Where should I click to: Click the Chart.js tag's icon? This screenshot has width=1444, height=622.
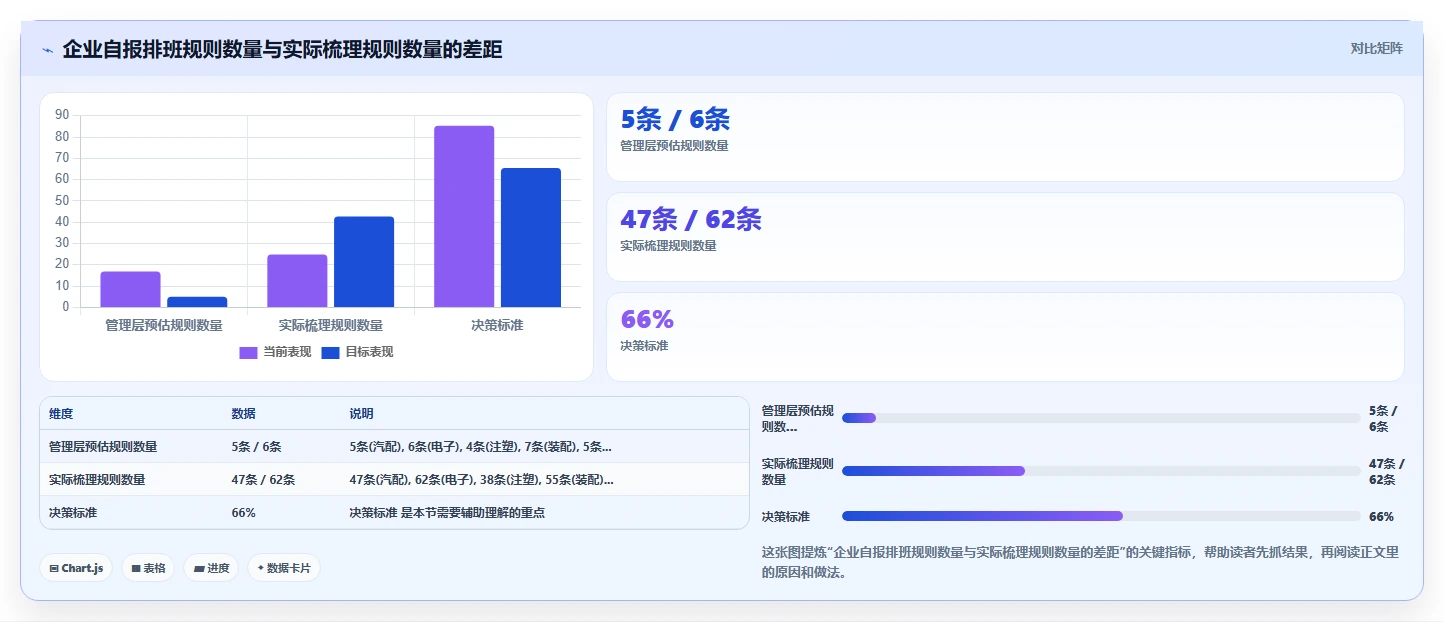pyautogui.click(x=54, y=568)
